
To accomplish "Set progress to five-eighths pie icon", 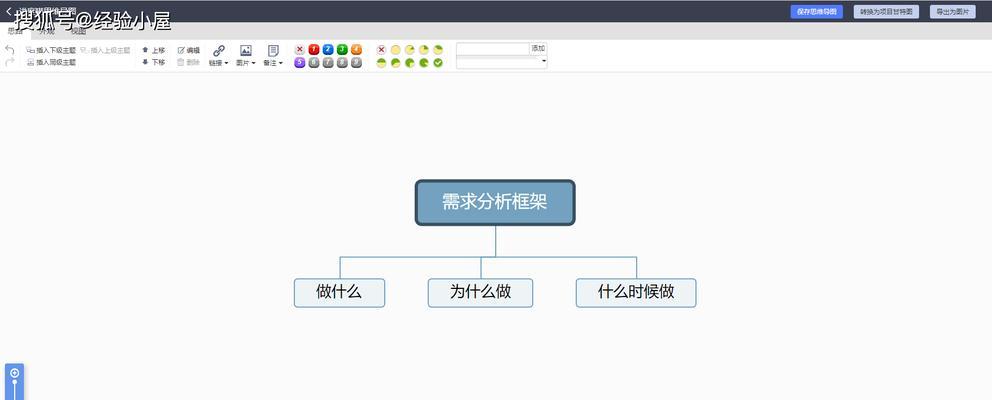I will [x=395, y=63].
